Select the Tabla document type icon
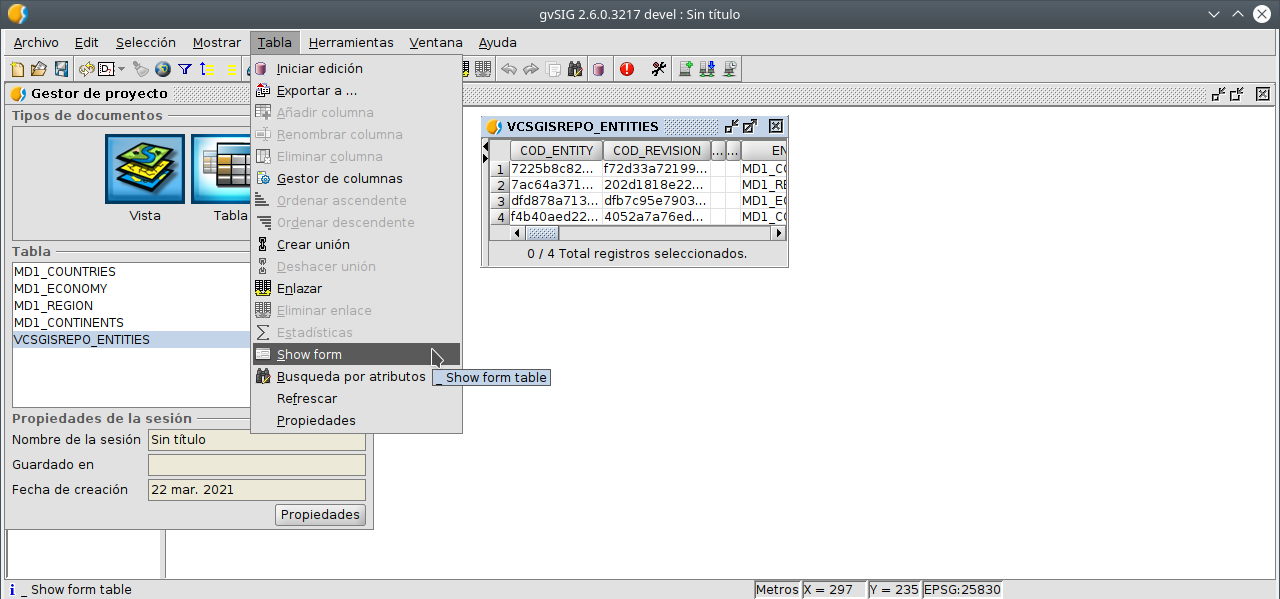1280x599 pixels. (x=220, y=169)
